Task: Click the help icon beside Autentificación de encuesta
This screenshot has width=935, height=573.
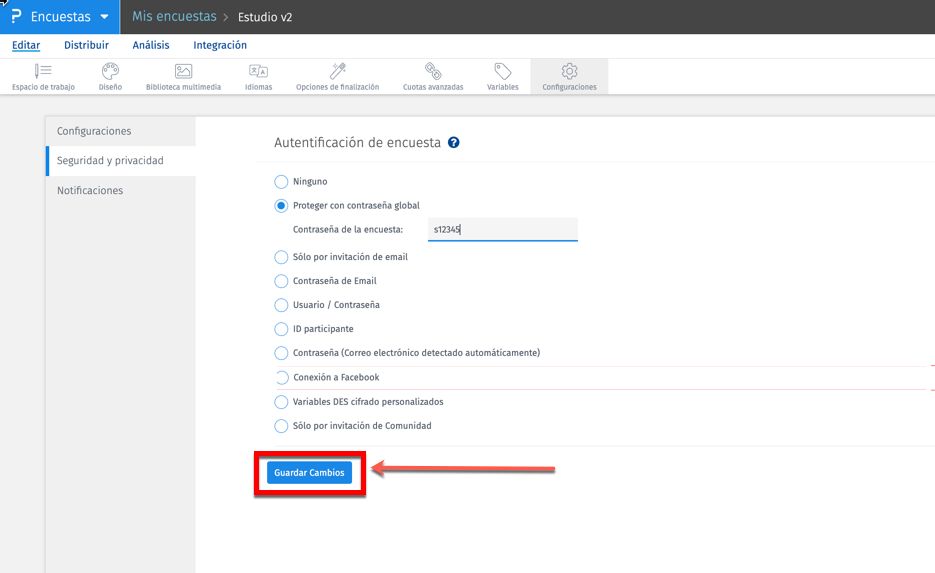Action: 454,143
